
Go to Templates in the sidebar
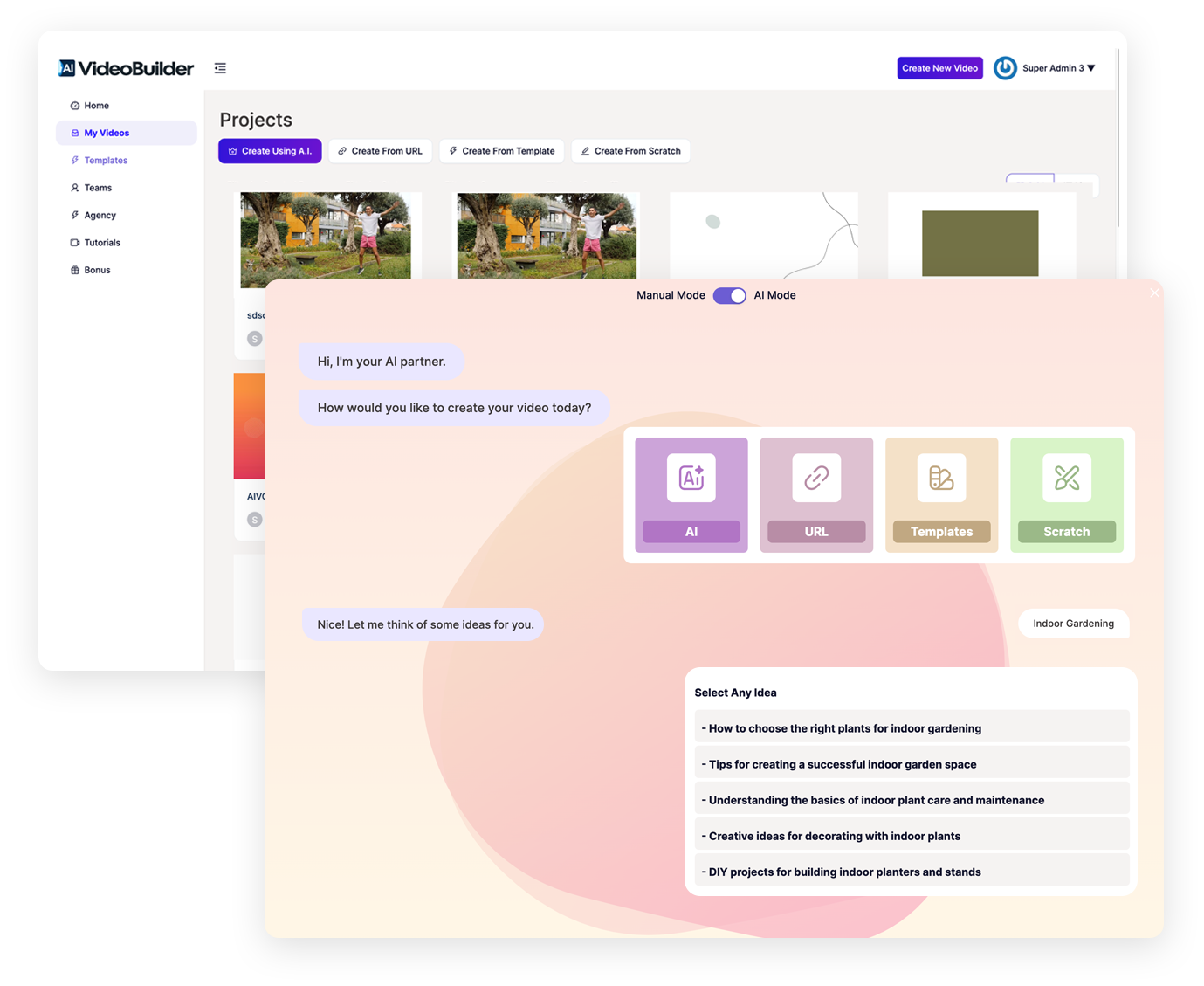tap(106, 161)
